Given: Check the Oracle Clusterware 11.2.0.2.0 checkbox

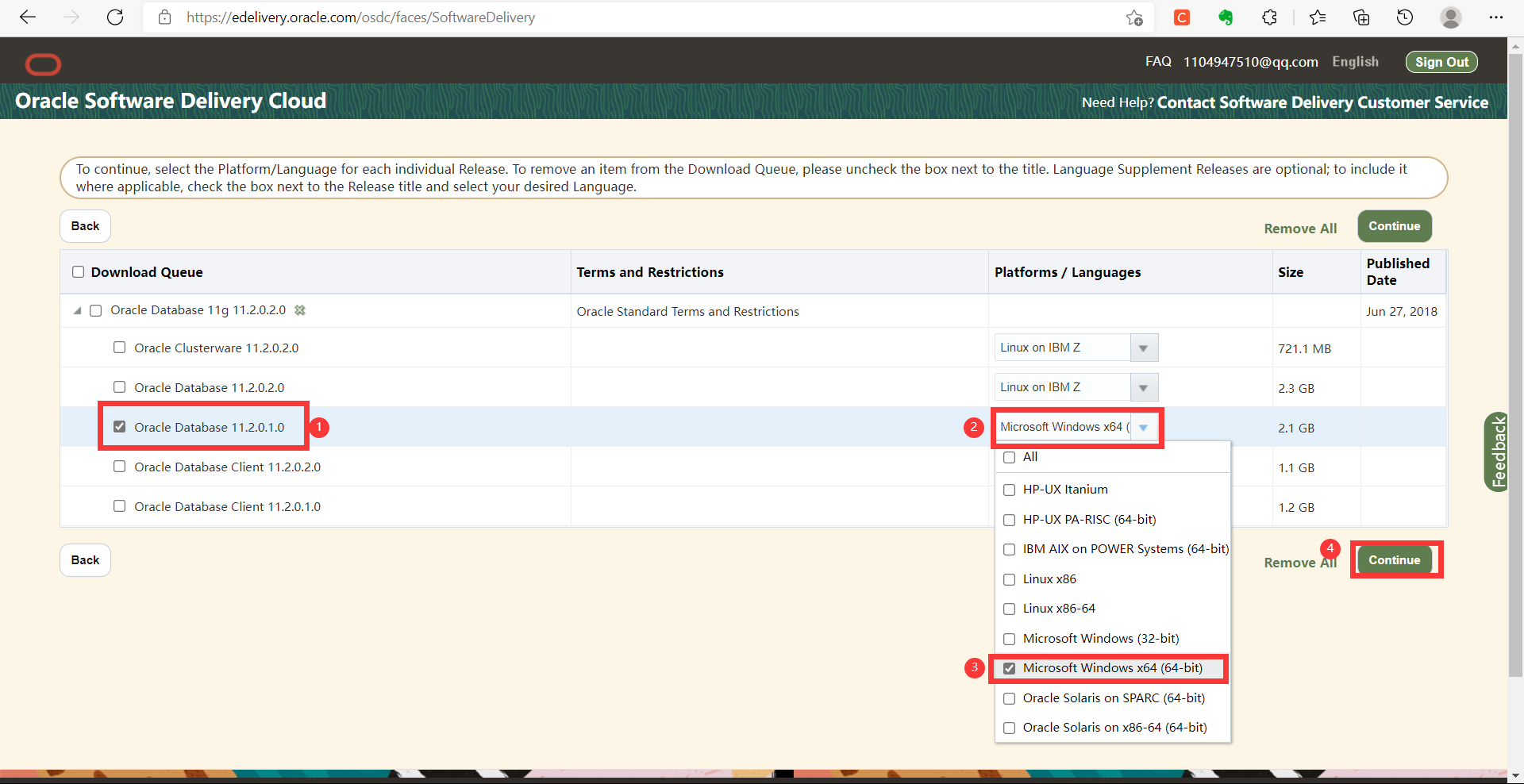Looking at the screenshot, I should [x=119, y=348].
